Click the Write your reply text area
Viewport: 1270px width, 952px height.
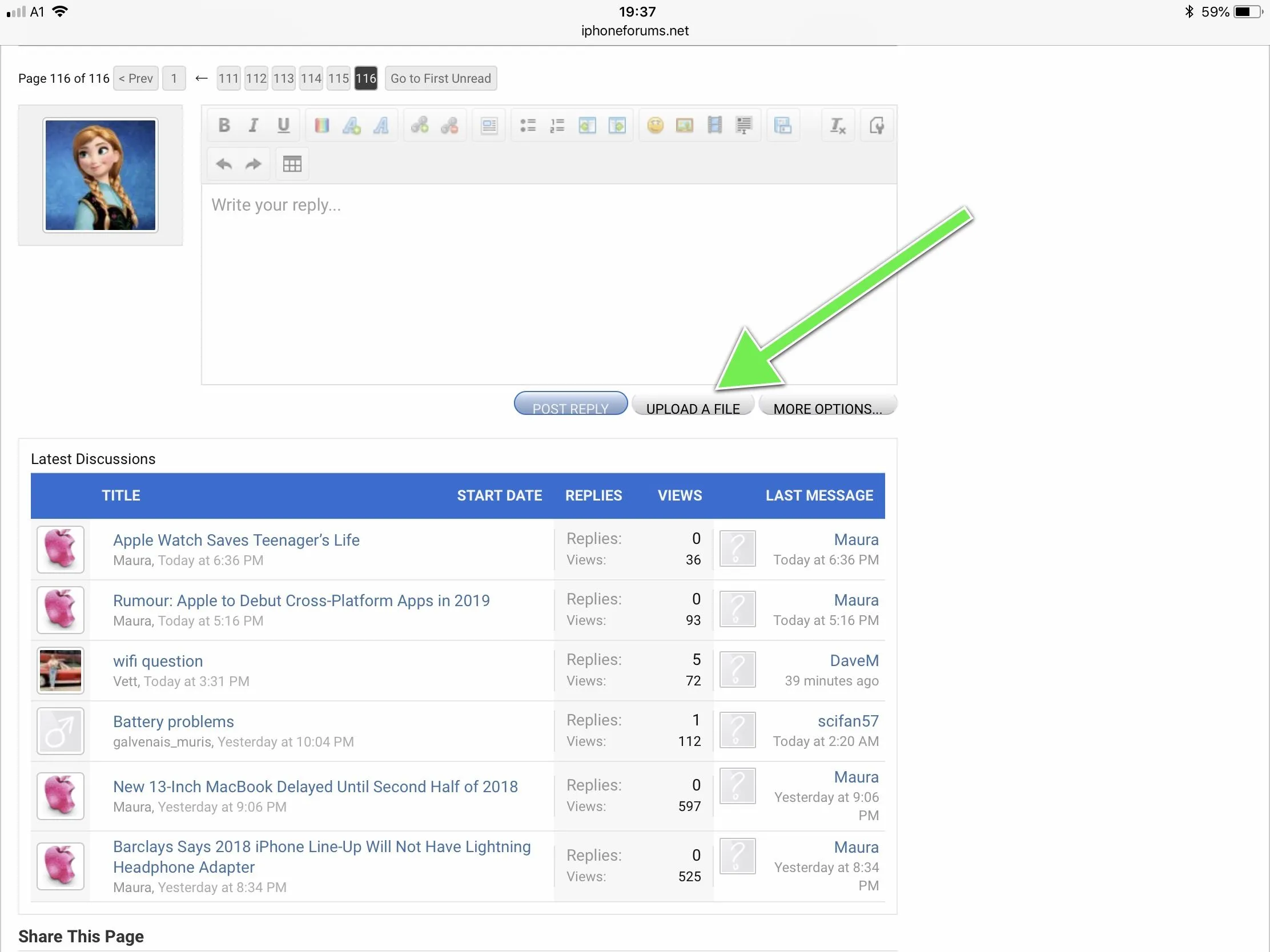click(548, 284)
